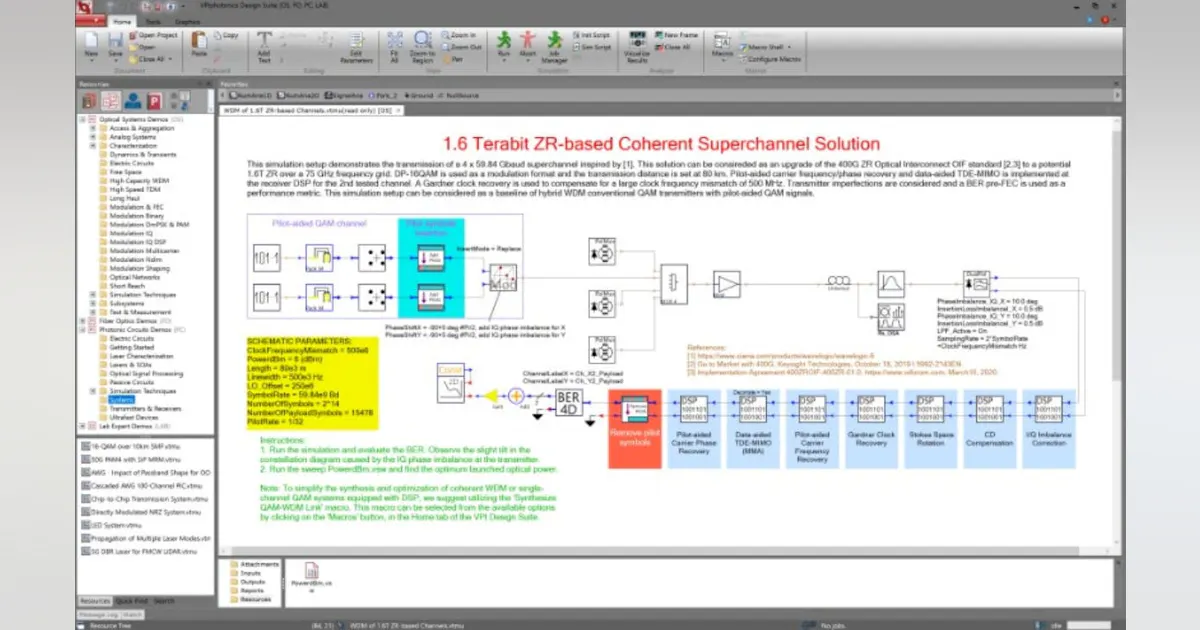Open the Job Manager

pos(554,46)
